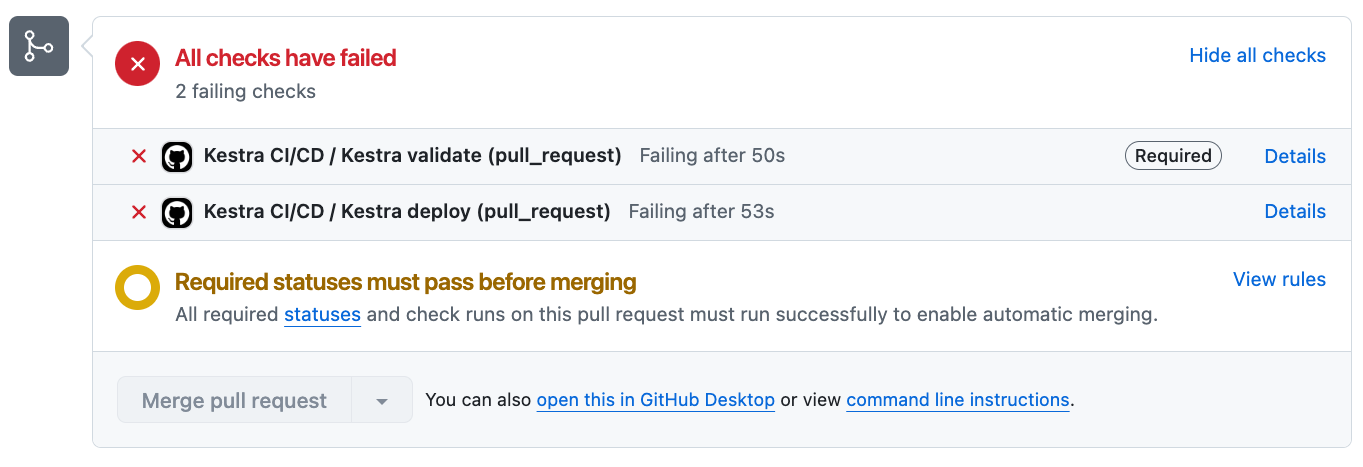Image resolution: width=1363 pixels, height=467 pixels.
Task: Click GitHub logo next to Kestra validate
Action: pos(177,156)
